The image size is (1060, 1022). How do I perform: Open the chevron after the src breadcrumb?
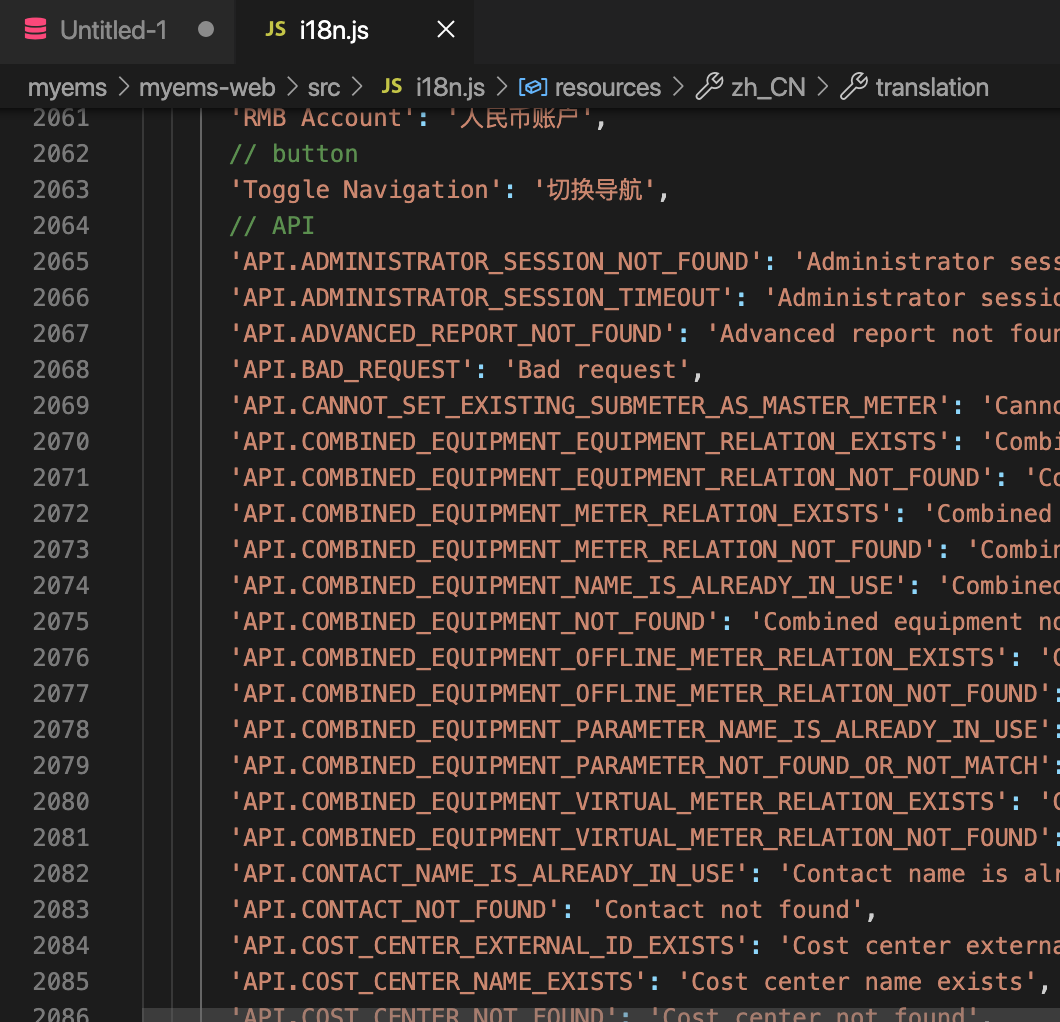pyautogui.click(x=356, y=88)
